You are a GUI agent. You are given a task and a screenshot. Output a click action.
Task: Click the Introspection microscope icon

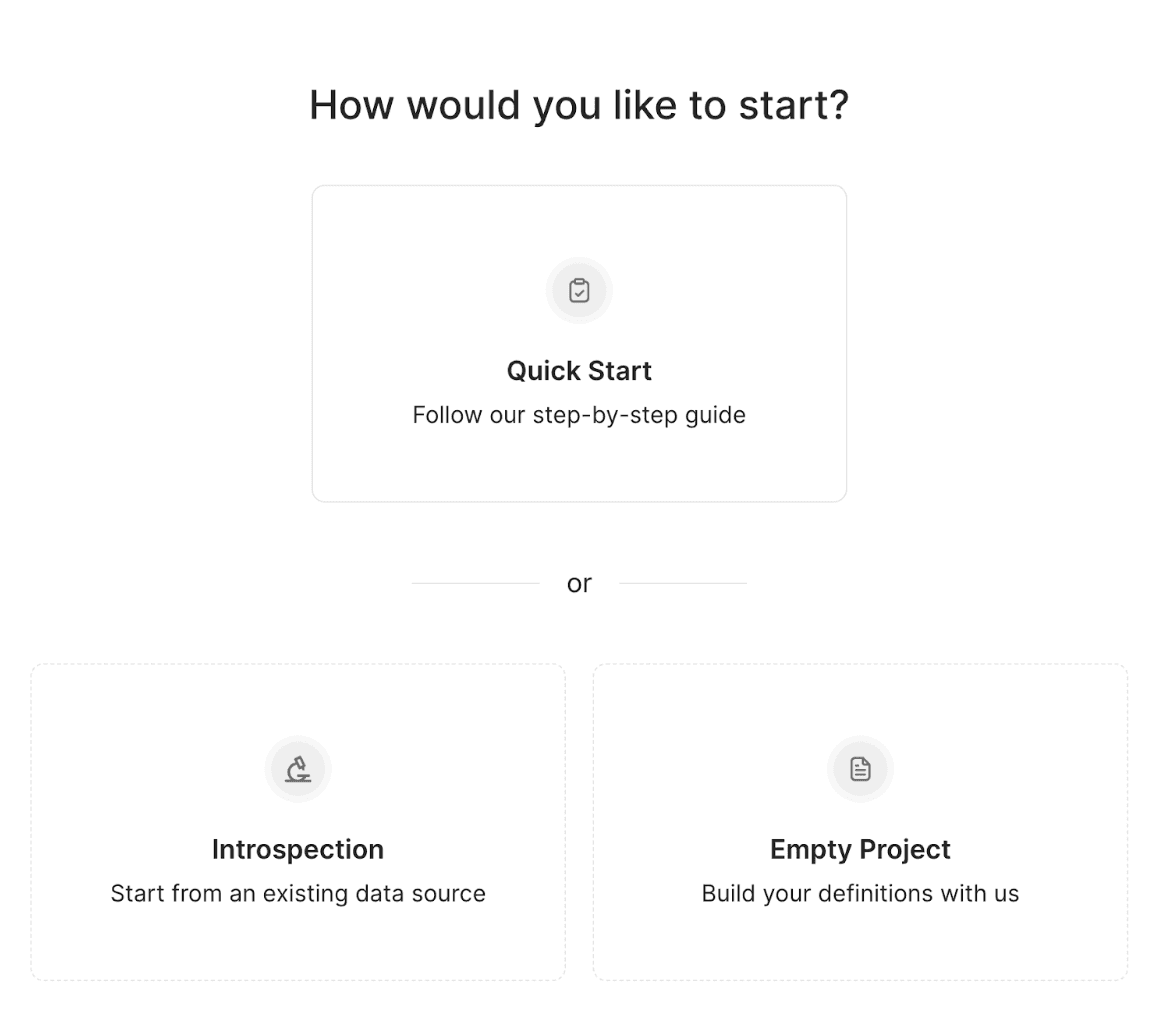(297, 769)
